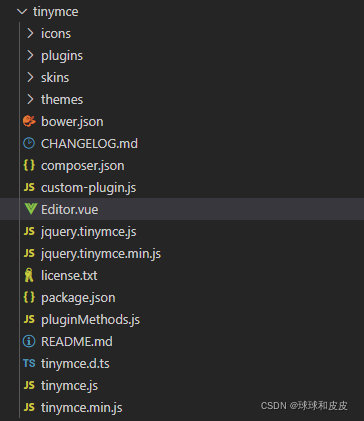
Task: Open the composer.json file
Action: coord(83,166)
